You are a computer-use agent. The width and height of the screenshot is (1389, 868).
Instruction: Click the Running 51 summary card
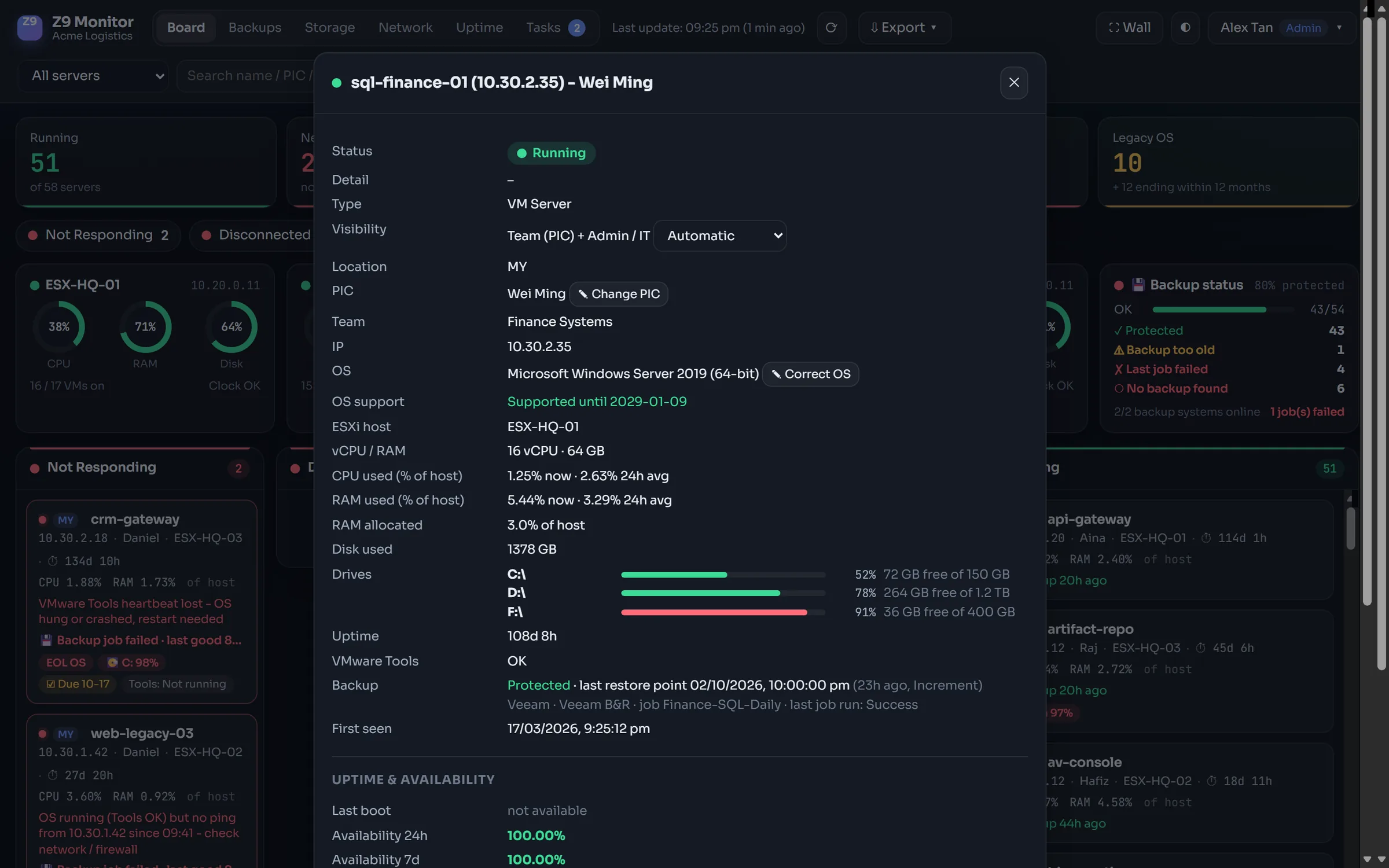pyautogui.click(x=146, y=162)
